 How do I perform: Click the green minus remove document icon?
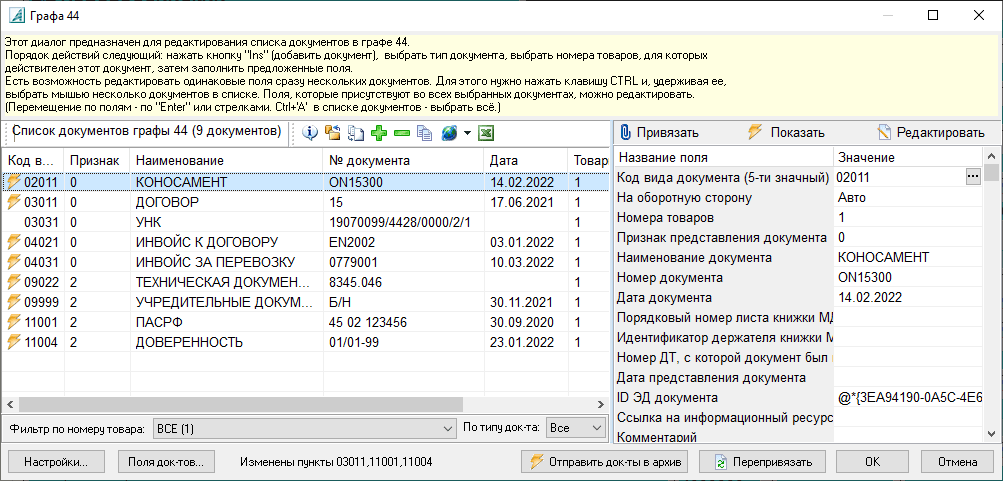point(401,133)
